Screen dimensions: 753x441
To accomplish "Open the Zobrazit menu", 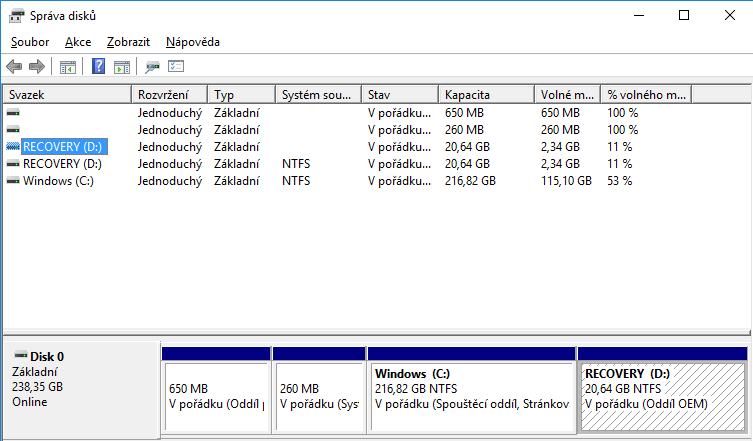I will click(x=128, y=42).
